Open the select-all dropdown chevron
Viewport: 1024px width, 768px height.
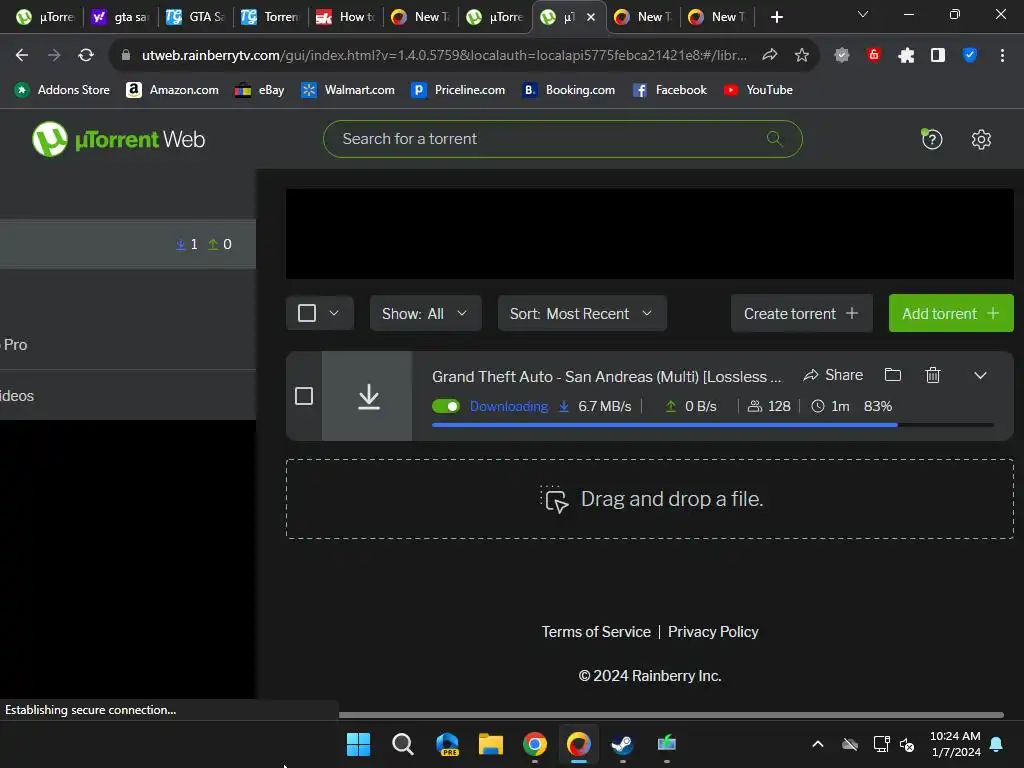(x=334, y=313)
